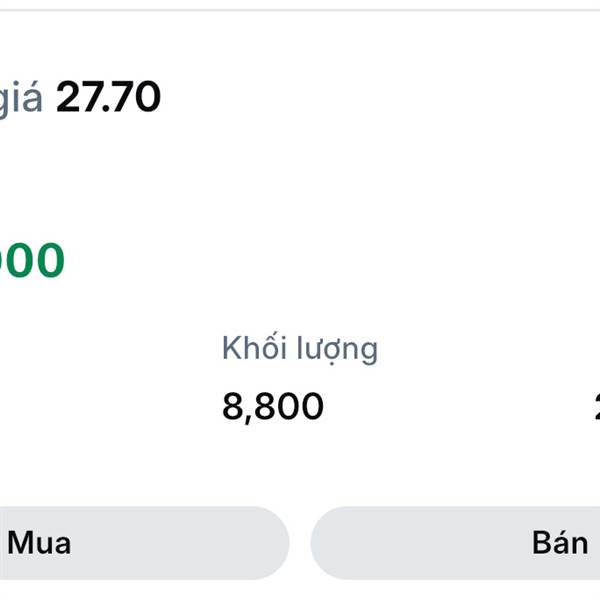
Task: Click the grey area left of Bán text
Action: coord(420,543)
